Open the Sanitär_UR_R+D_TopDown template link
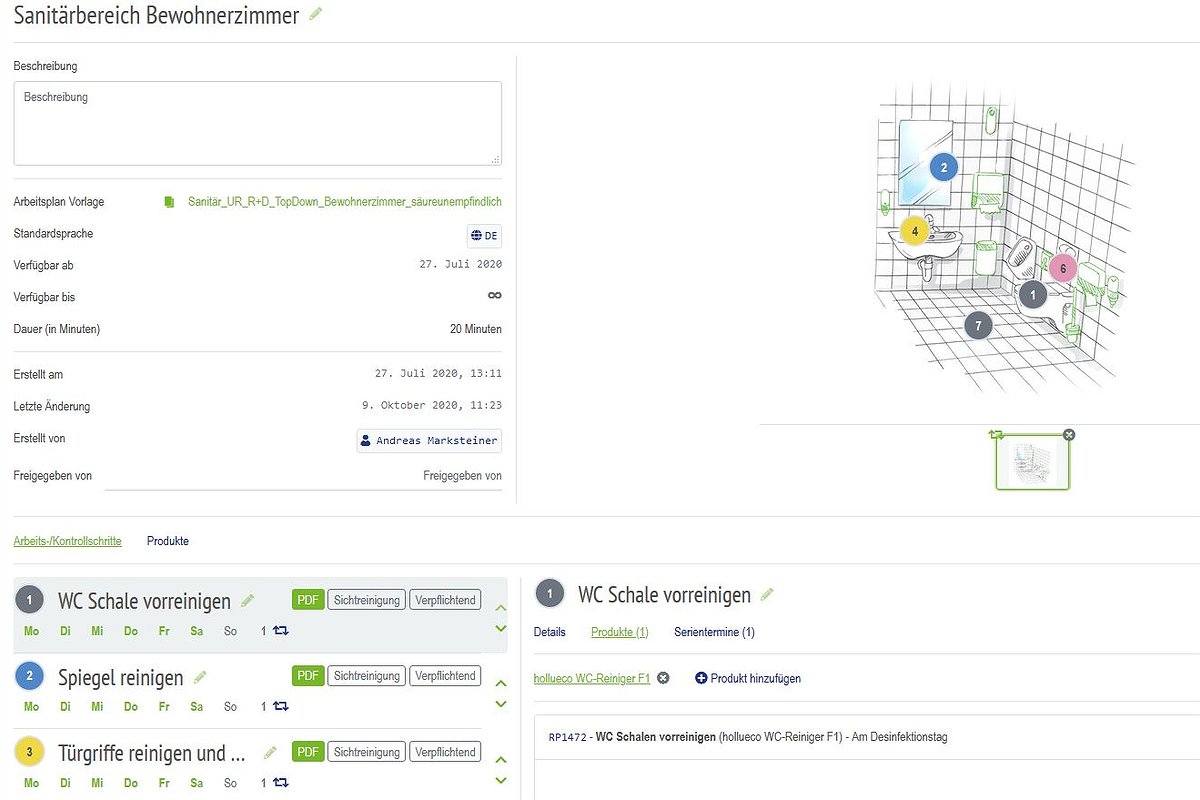The image size is (1200, 800). tap(344, 202)
